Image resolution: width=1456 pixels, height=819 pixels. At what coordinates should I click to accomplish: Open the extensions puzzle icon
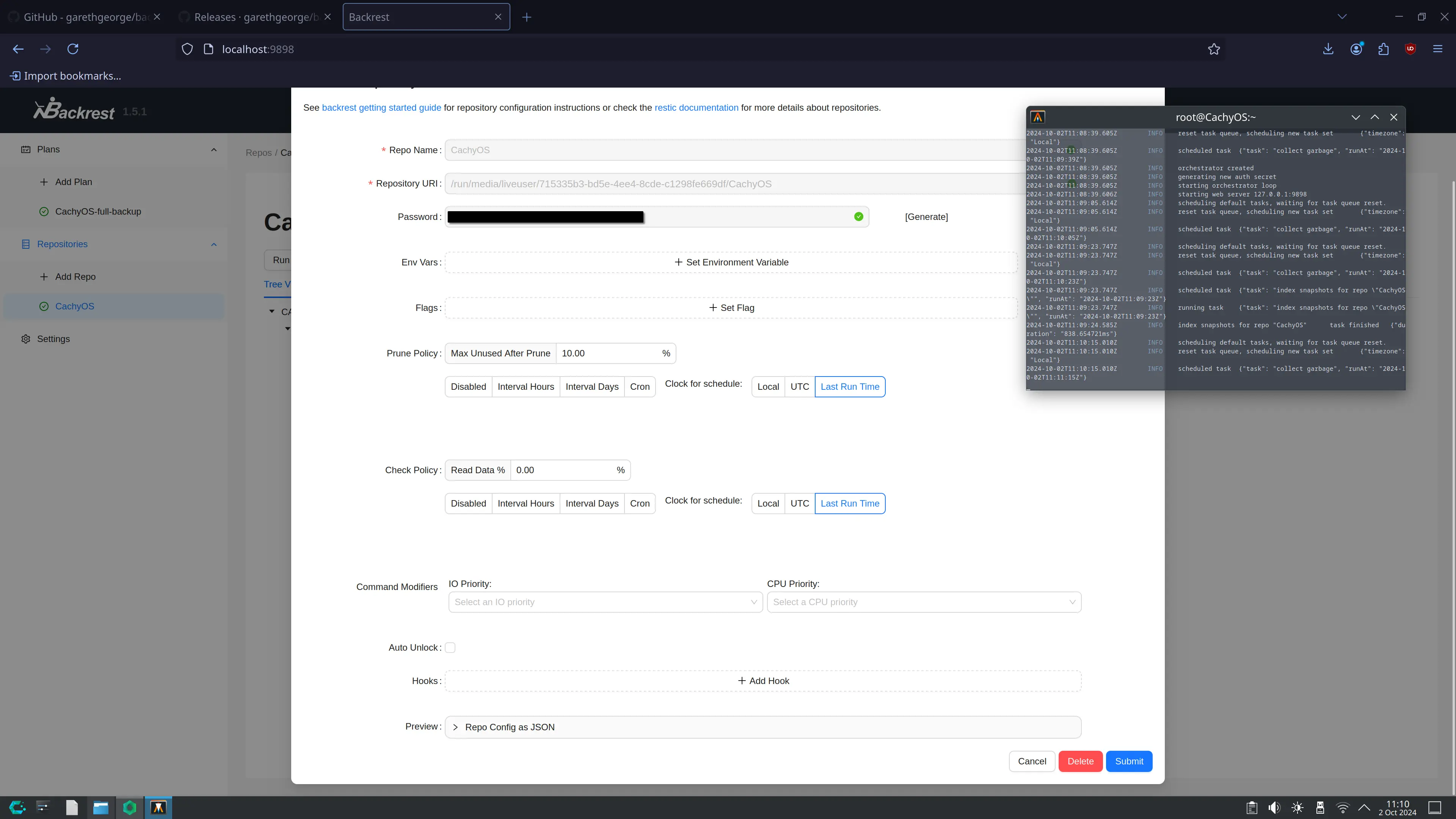click(x=1384, y=49)
